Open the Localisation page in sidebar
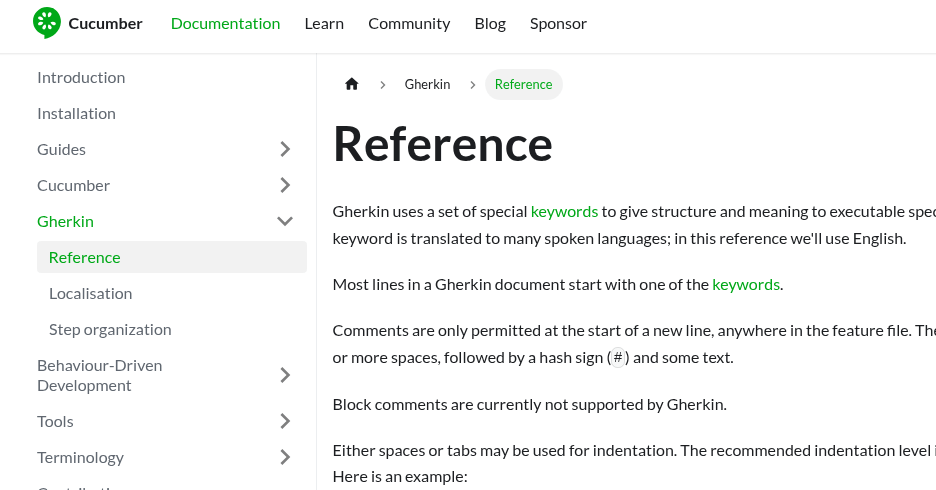The height and width of the screenshot is (490, 936). click(x=91, y=294)
